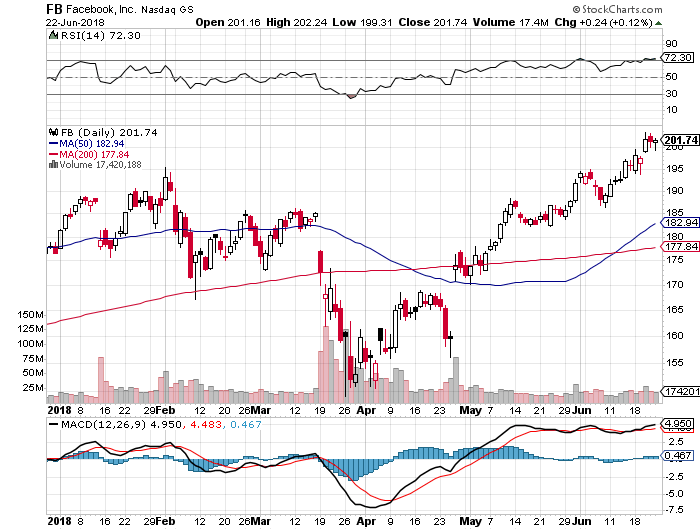Click the green up-arrow beside Chg
This screenshot has width=700, height=530.
(658, 23)
